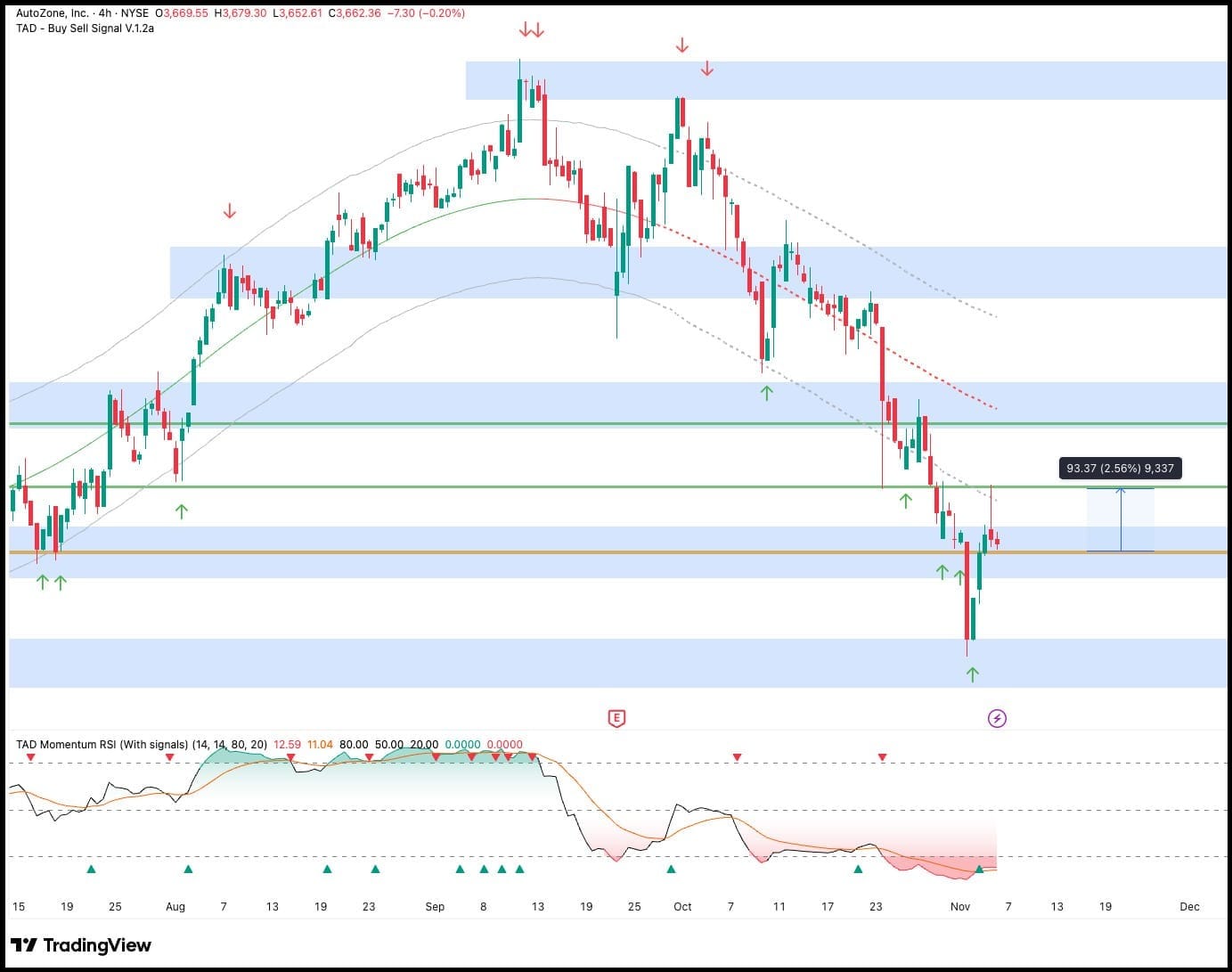Click the earnings "E" badge icon
Screen dimensions: 1232x972
616,718
